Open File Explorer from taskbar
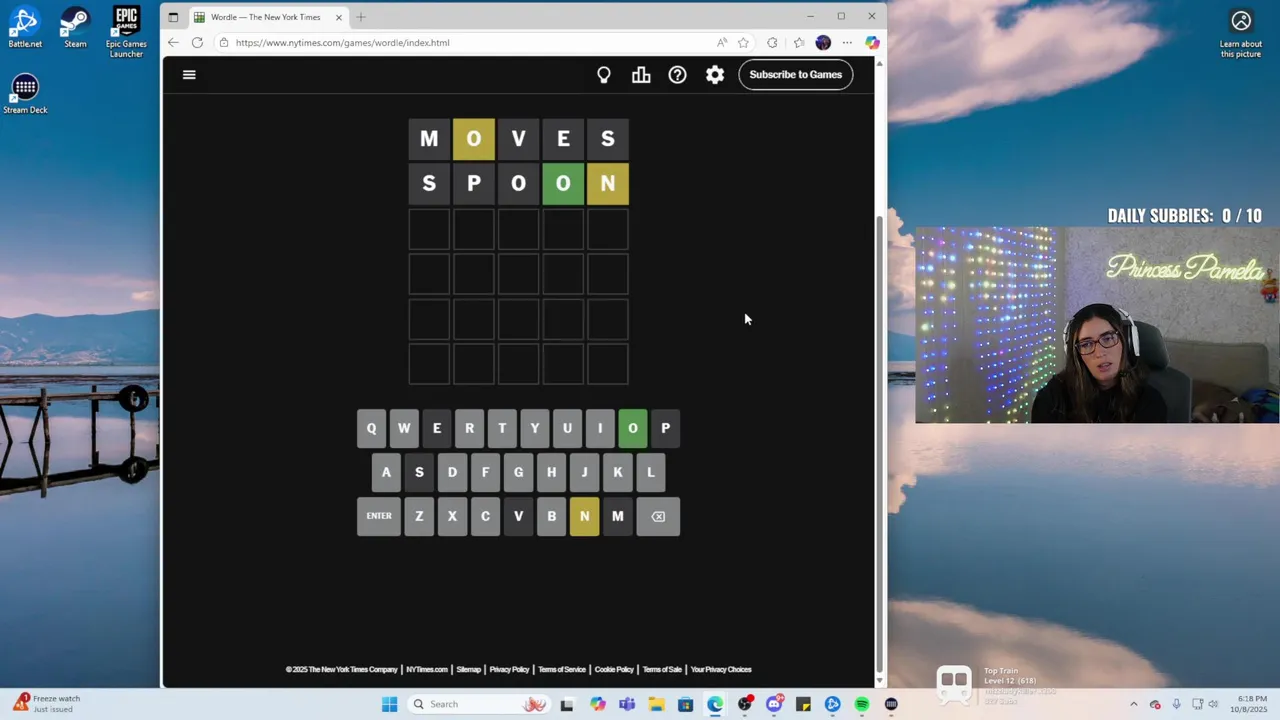The width and height of the screenshot is (1280, 720). click(656, 704)
